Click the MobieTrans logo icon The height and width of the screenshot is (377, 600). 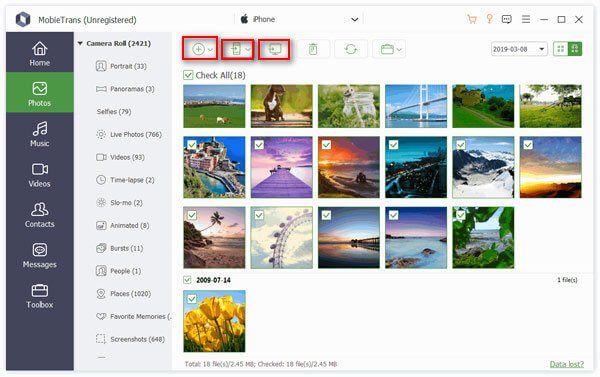(23, 19)
